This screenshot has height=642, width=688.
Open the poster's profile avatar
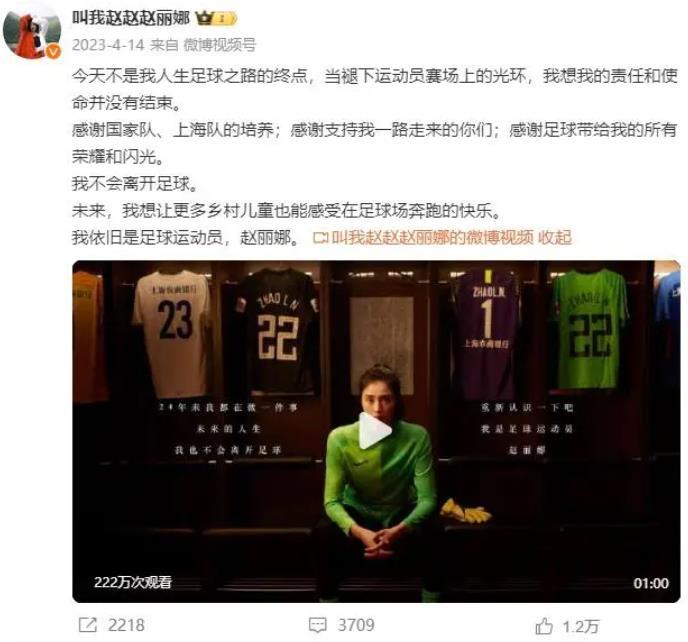point(32,33)
